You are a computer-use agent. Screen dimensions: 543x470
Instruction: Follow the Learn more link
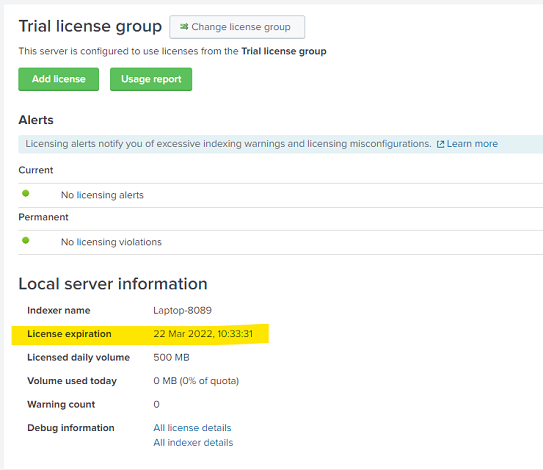(x=472, y=144)
